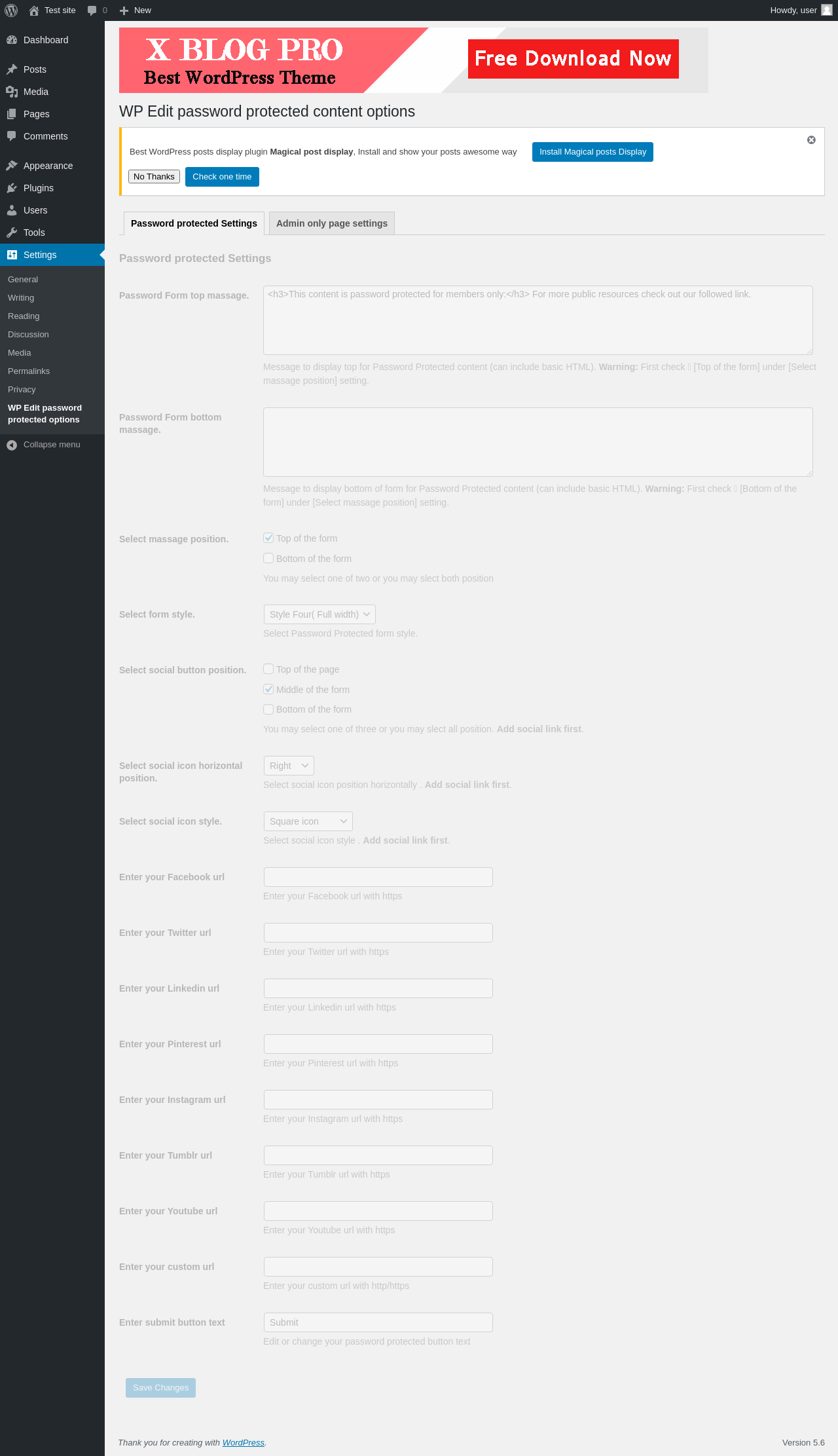The image size is (838, 1456).
Task: Open the social icon style dropdown
Action: 308,821
